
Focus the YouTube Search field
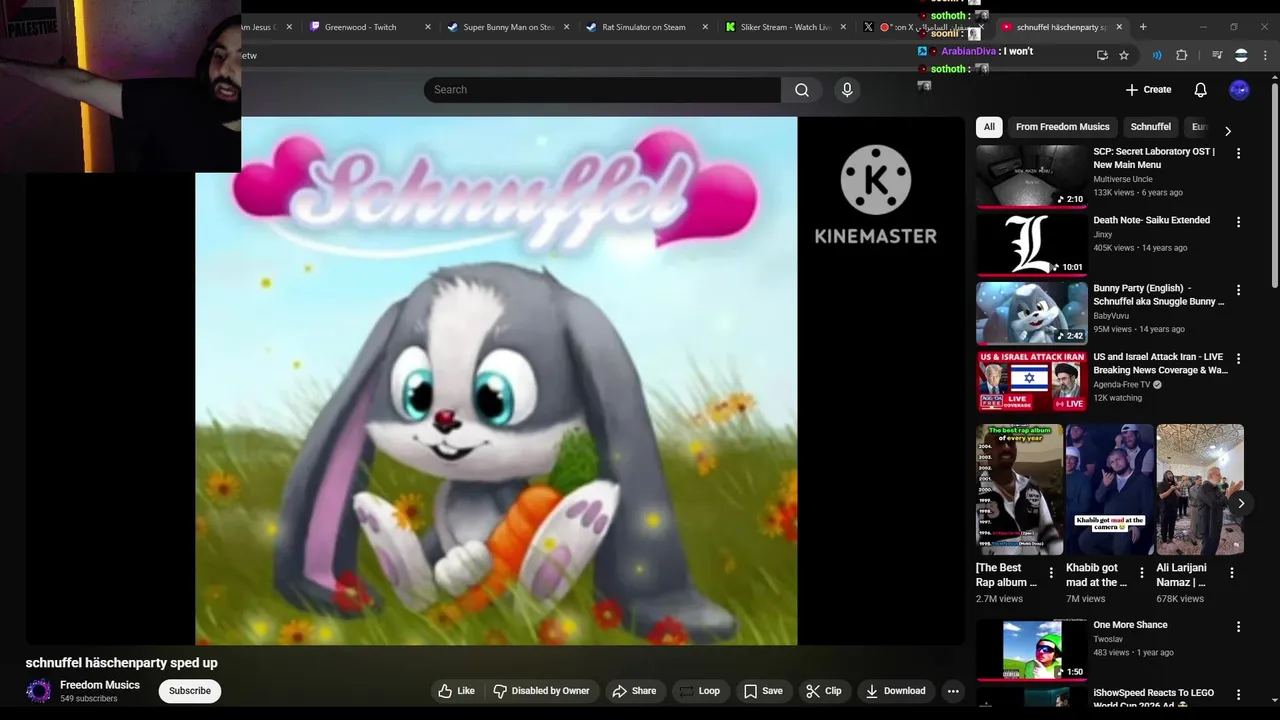point(602,90)
